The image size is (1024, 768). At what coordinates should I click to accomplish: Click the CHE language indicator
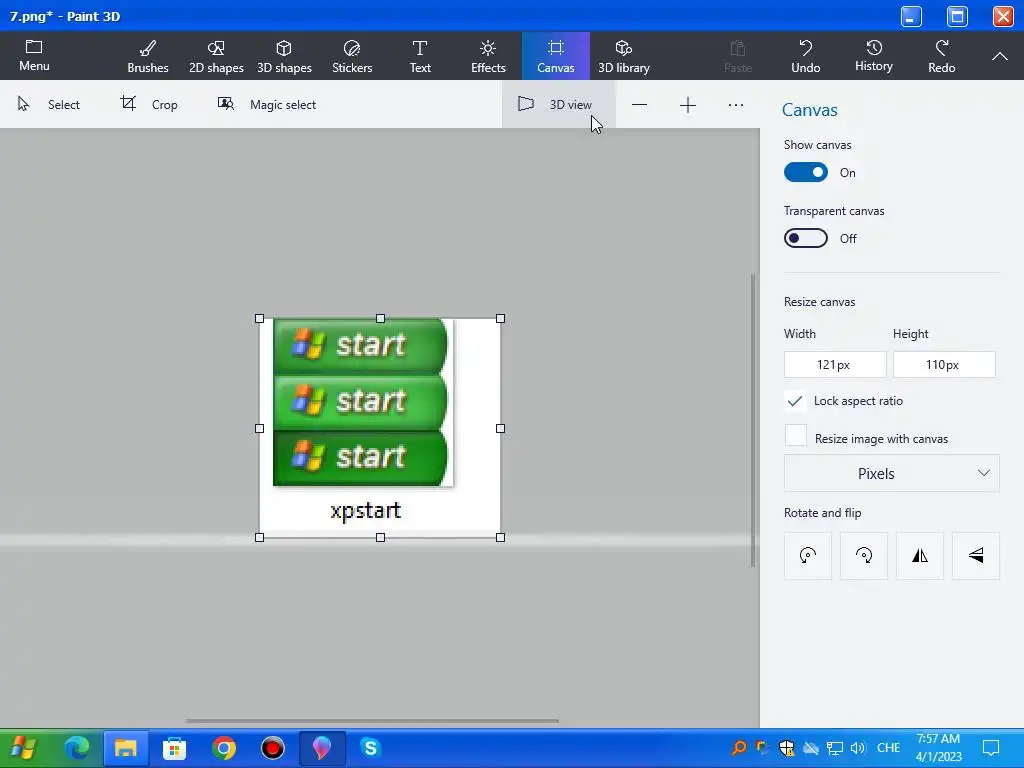tap(889, 748)
